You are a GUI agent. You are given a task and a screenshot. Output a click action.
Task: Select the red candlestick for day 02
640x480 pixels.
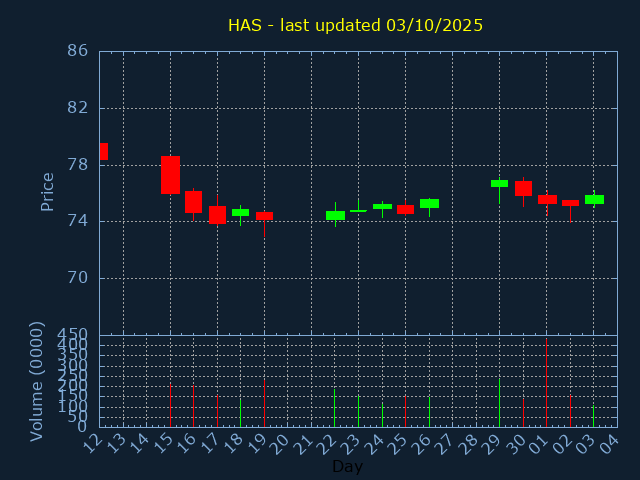coord(570,203)
